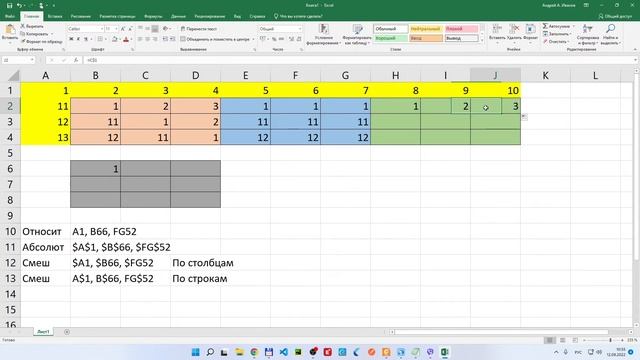Apply the Neutral (Нейтральный) cell style
The height and width of the screenshot is (360, 640).
(x=426, y=29)
